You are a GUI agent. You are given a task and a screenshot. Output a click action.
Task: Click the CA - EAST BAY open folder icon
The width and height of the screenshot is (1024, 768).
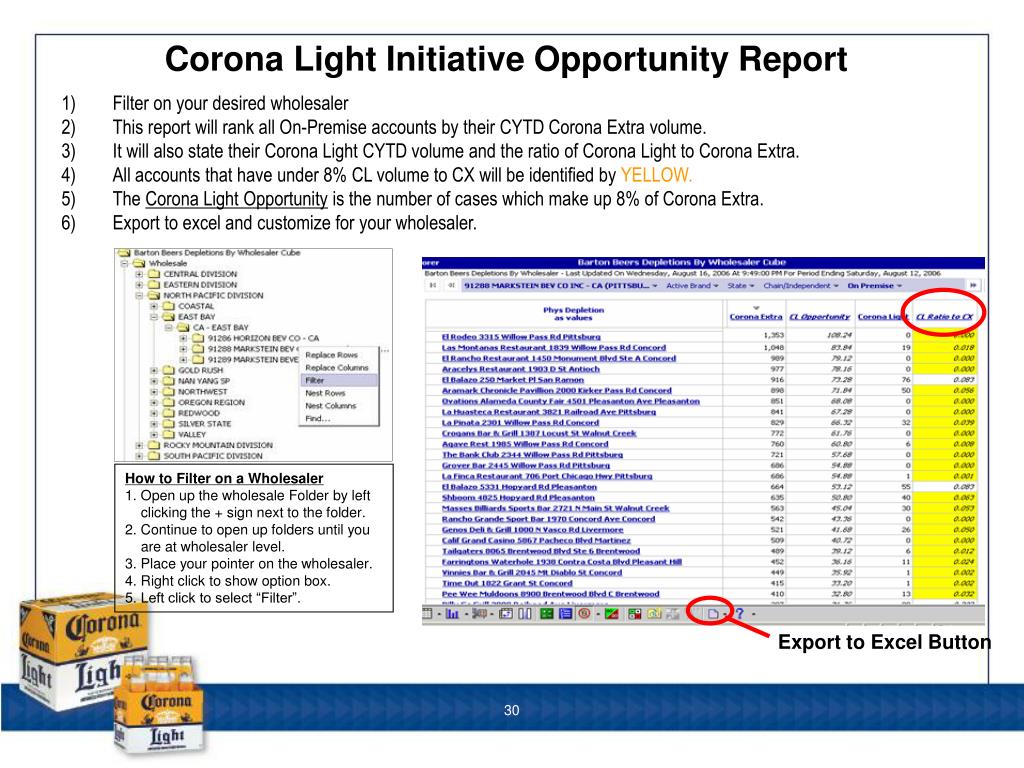(184, 327)
